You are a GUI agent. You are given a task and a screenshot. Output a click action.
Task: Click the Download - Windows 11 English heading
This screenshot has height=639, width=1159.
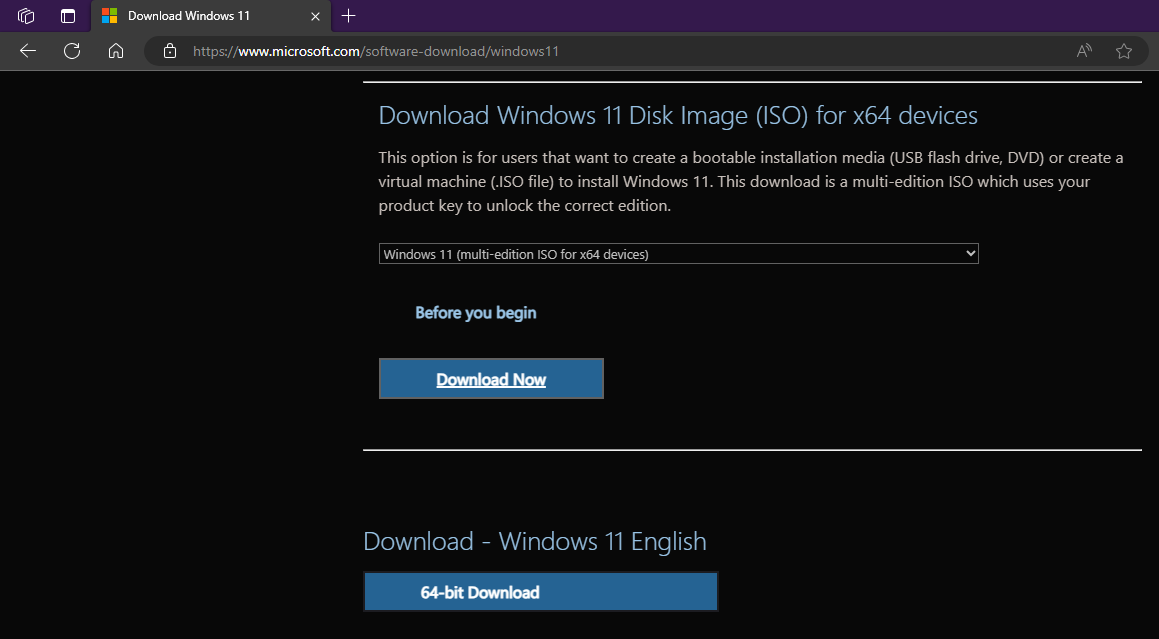pos(534,541)
